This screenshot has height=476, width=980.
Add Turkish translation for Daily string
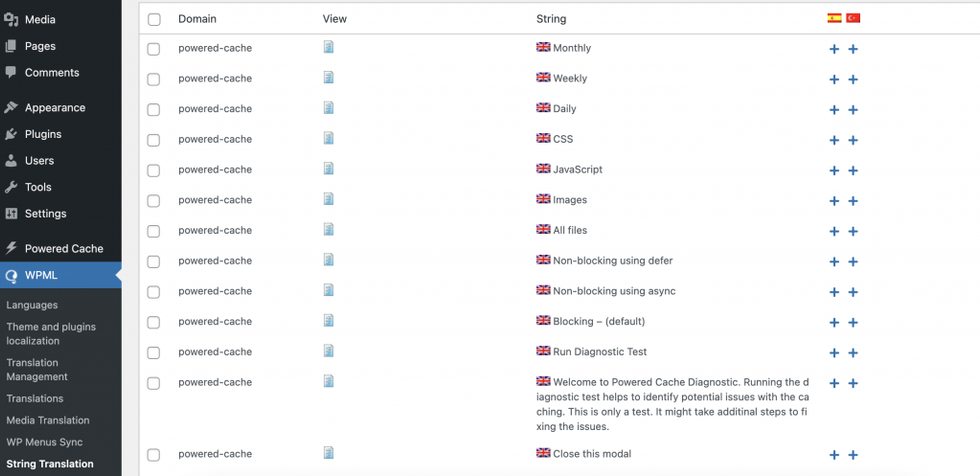pyautogui.click(x=853, y=110)
